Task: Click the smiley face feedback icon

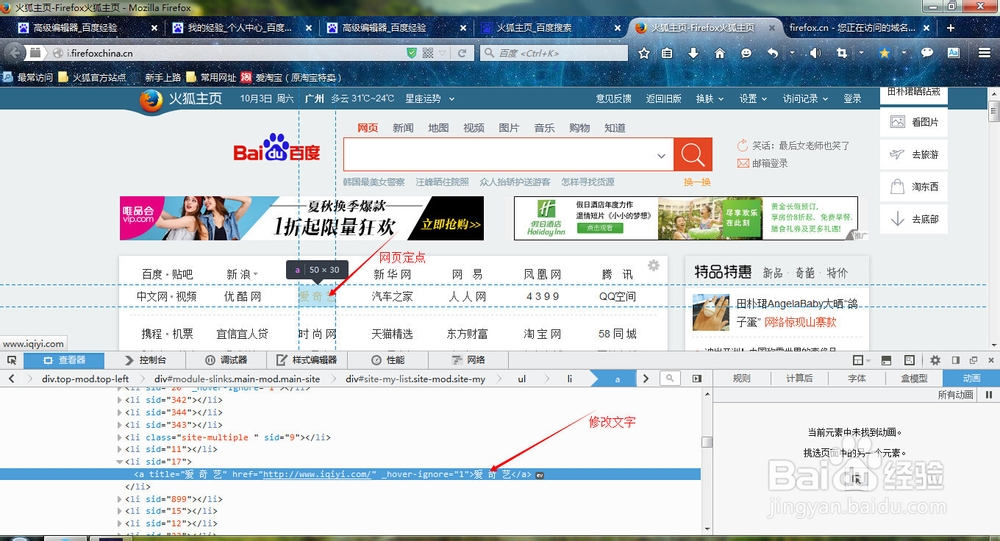Action: coord(746,53)
